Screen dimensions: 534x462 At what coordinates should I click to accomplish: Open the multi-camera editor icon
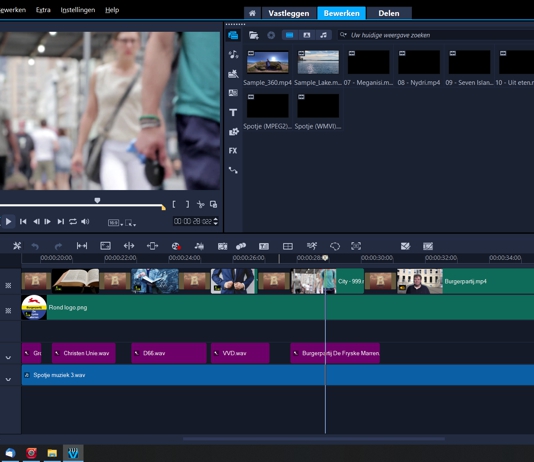coord(288,246)
